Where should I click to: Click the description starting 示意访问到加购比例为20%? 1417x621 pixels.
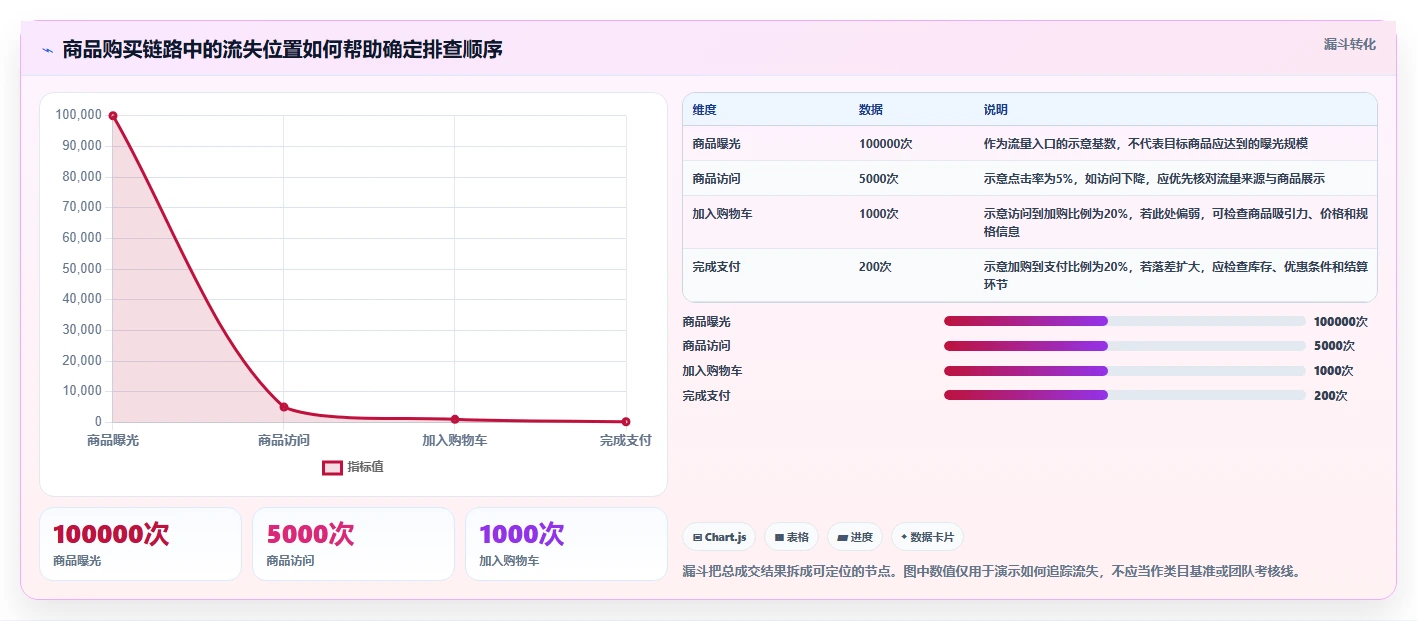(x=1175, y=223)
